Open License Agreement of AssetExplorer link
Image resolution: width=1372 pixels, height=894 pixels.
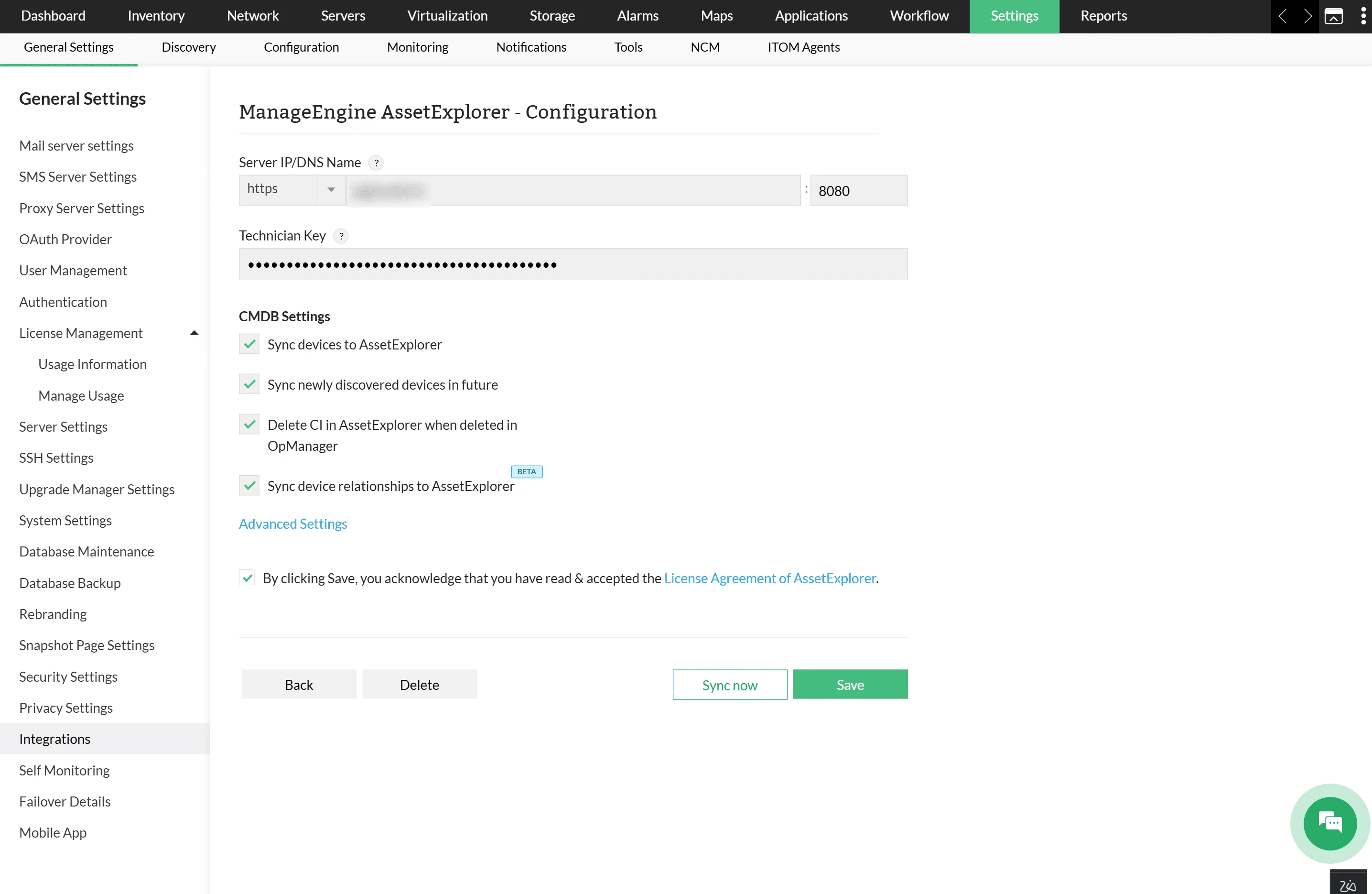coord(769,578)
